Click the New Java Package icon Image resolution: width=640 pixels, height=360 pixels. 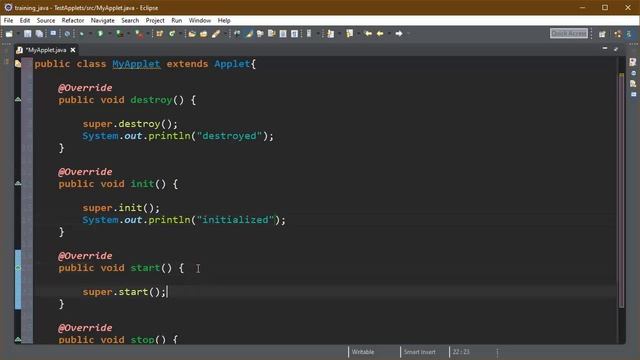coord(159,33)
